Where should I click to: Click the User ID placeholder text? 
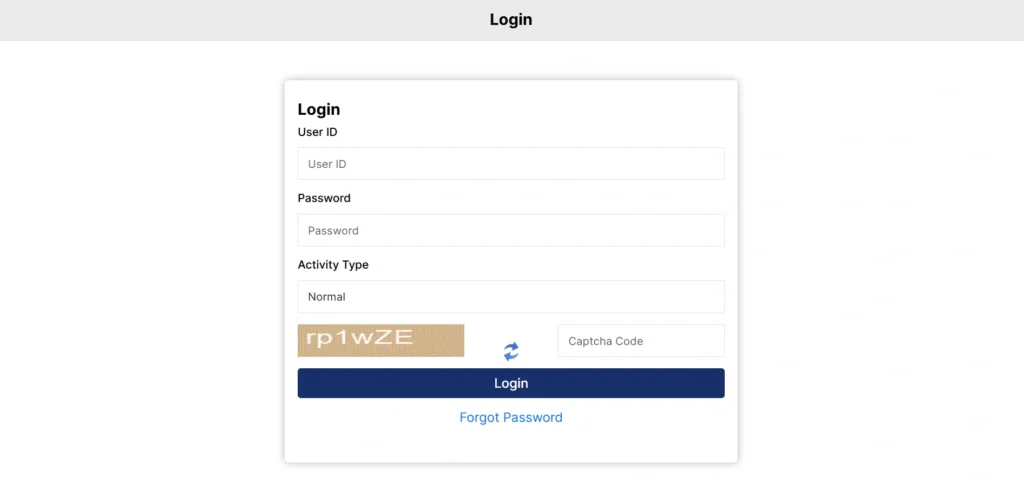[x=327, y=164]
